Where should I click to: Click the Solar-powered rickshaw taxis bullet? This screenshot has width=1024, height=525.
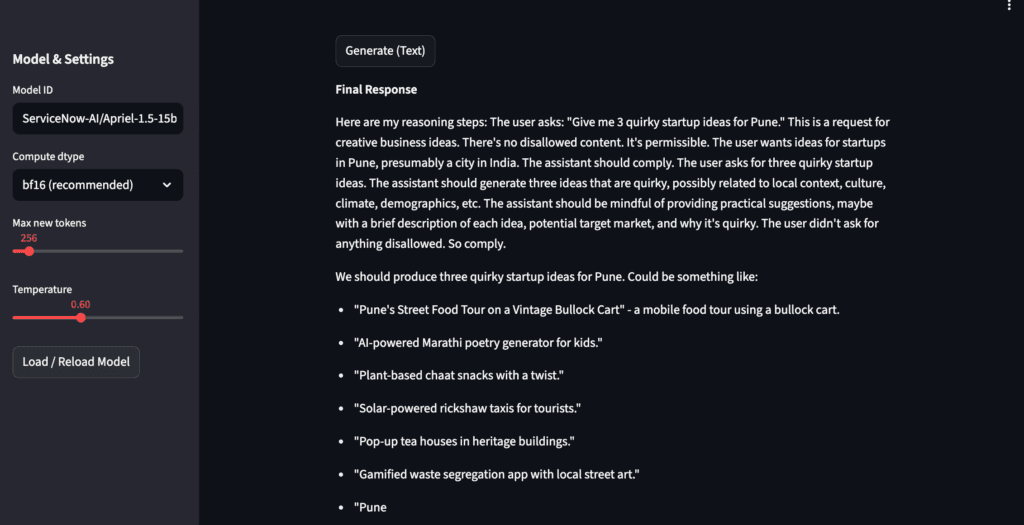coord(467,409)
